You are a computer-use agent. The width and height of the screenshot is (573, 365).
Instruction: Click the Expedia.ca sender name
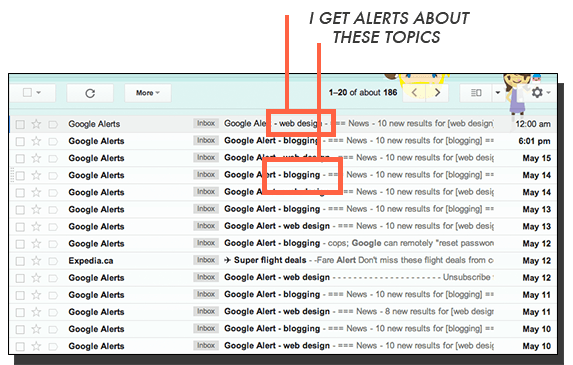point(91,261)
